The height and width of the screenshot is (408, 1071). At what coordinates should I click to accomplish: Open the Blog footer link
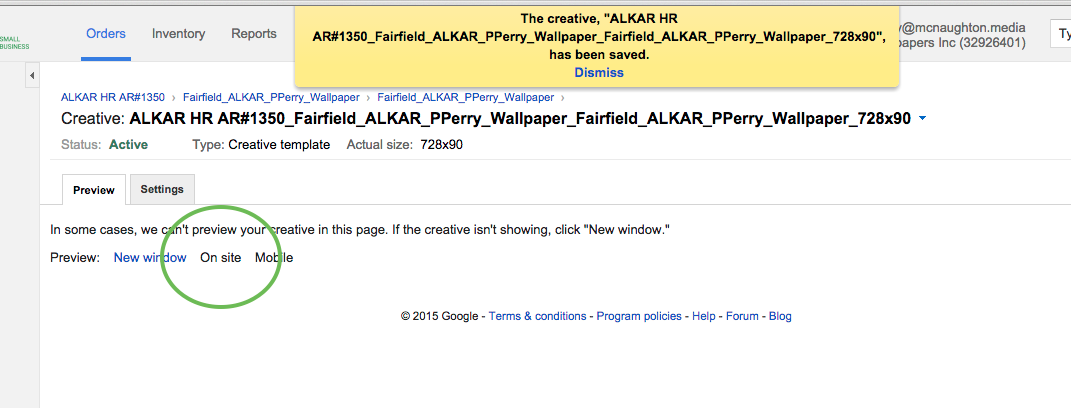click(780, 316)
